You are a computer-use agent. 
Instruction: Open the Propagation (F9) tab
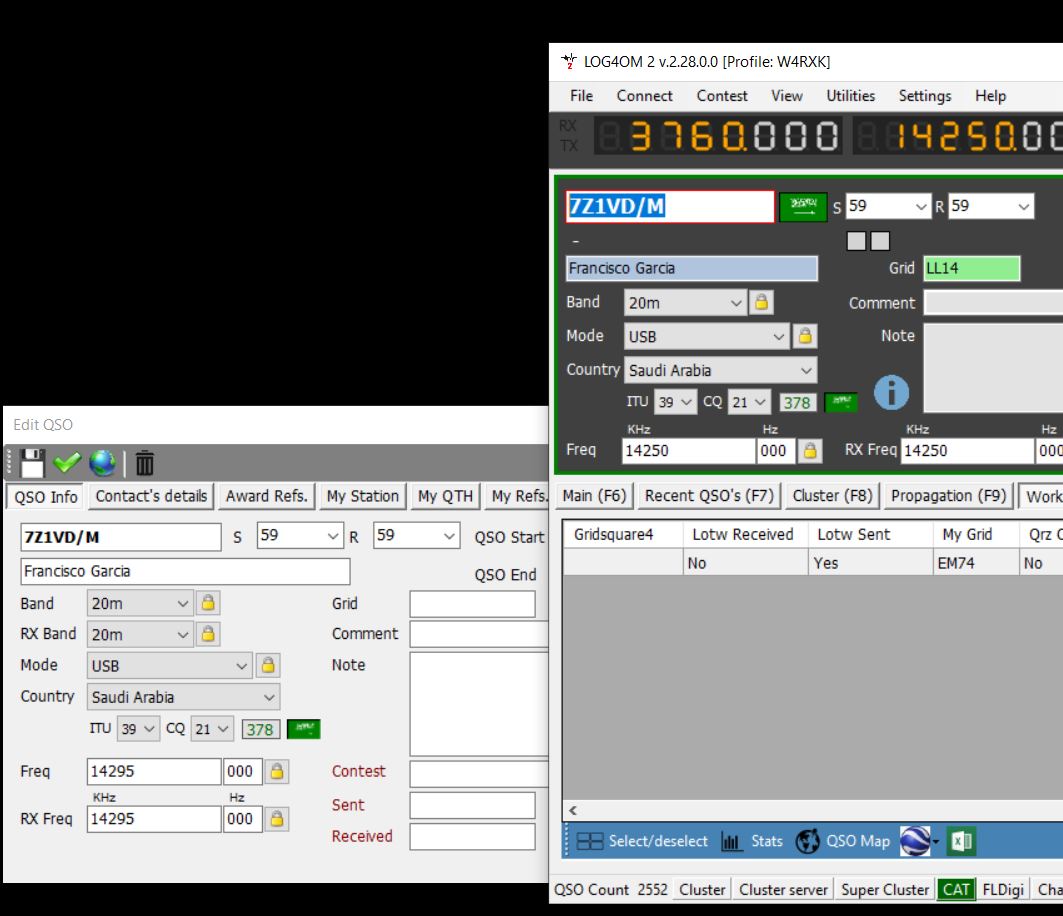click(948, 496)
